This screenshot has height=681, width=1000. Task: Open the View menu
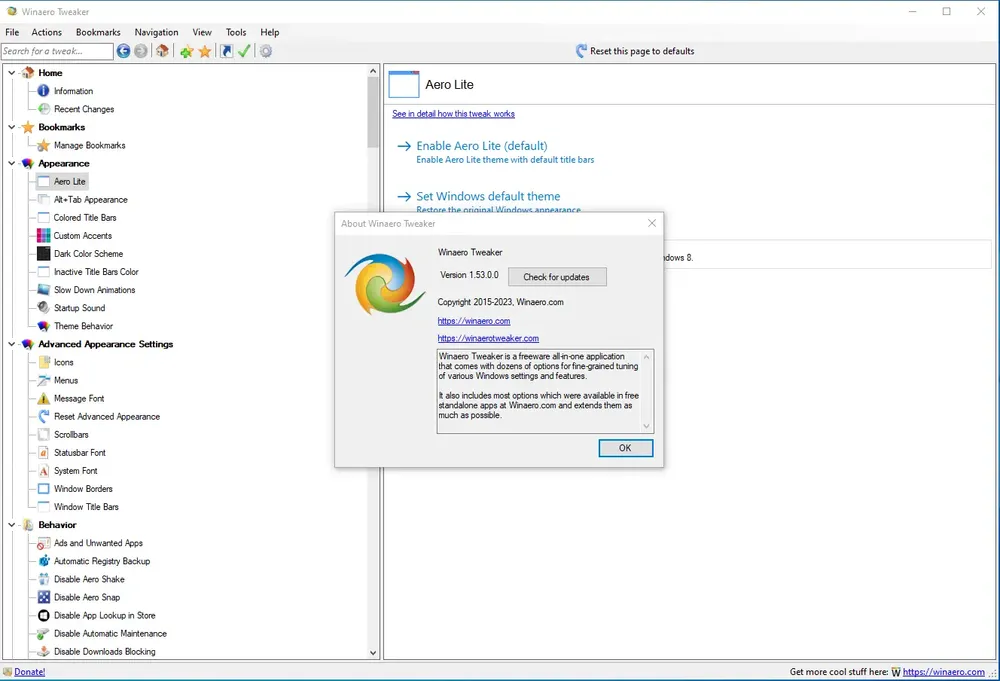202,32
